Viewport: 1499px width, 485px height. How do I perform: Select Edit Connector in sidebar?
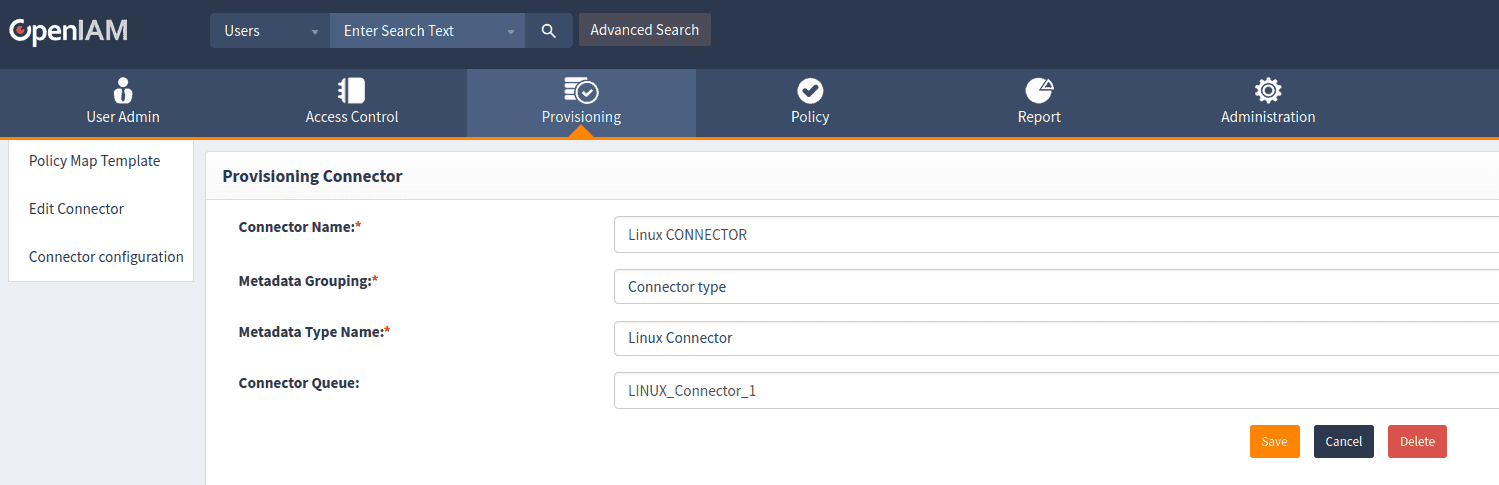coord(76,209)
